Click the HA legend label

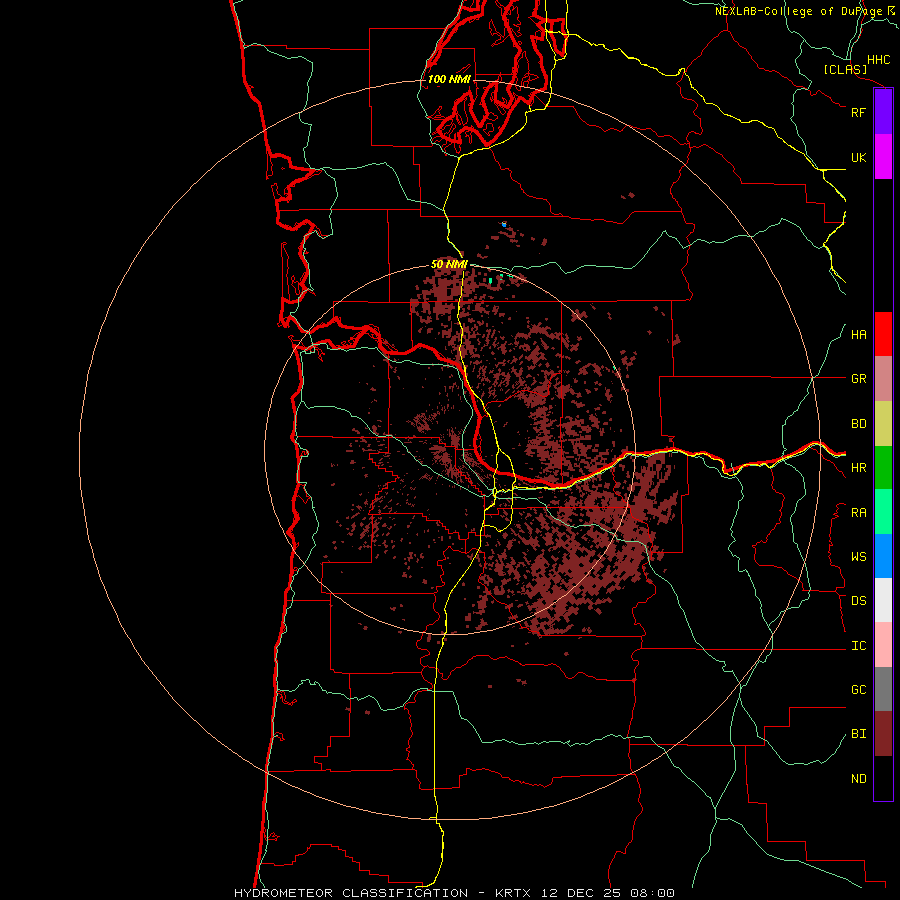pos(858,334)
